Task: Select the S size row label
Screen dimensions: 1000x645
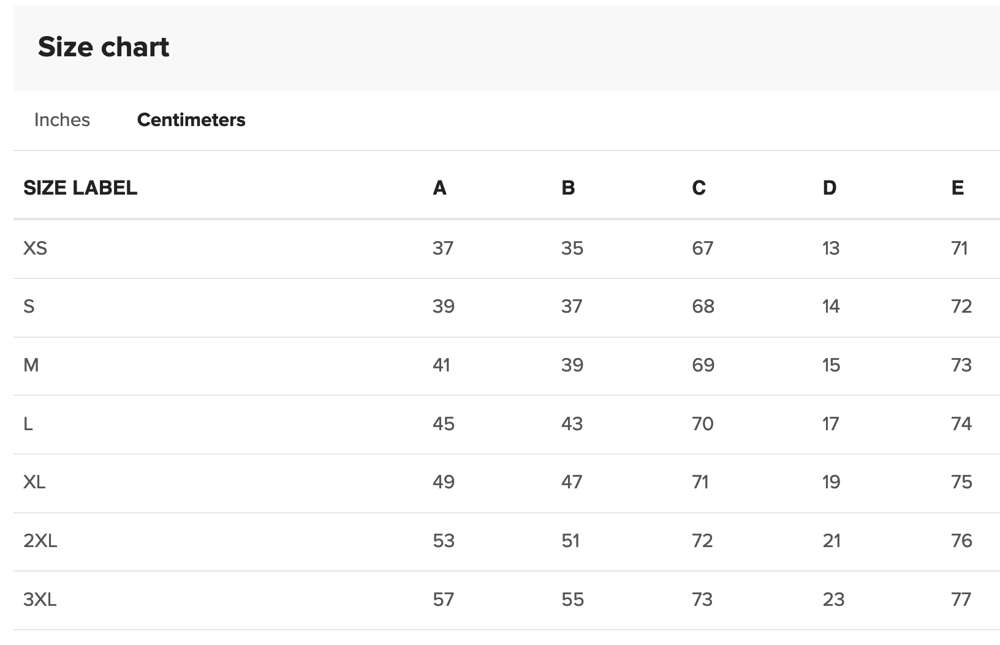Action: point(29,306)
